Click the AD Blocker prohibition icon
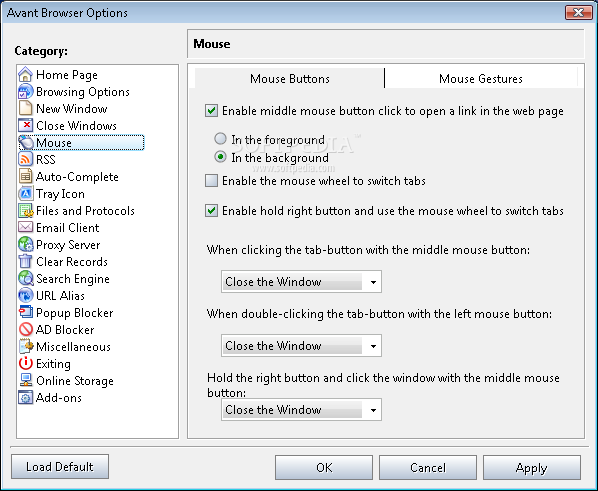This screenshot has height=491, width=598. (x=26, y=329)
